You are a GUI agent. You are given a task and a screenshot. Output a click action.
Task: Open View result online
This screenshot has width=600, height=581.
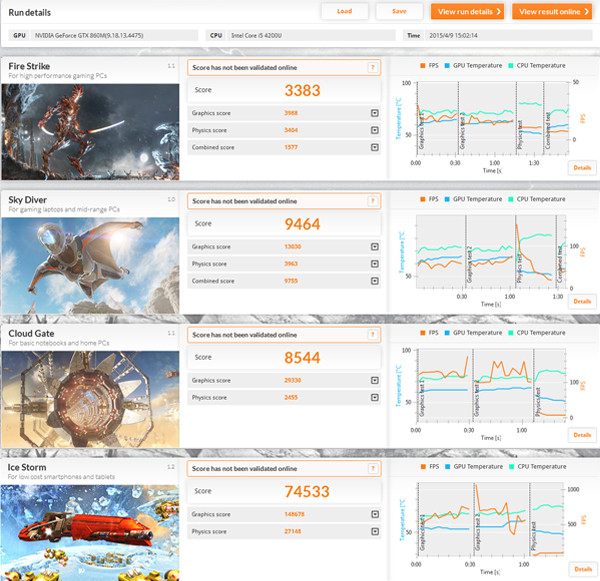coord(552,11)
